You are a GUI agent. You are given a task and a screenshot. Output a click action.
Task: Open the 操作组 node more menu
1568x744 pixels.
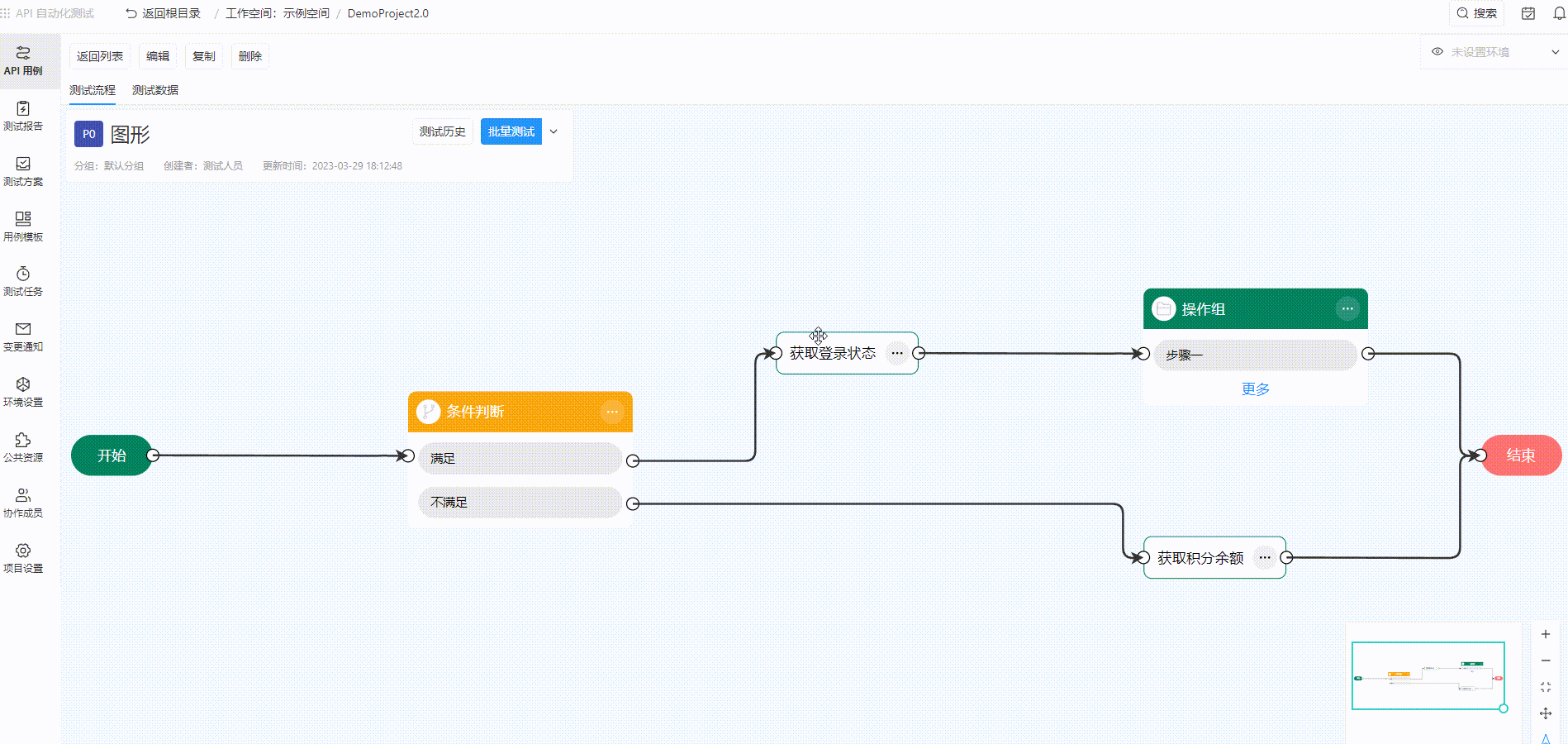click(x=1347, y=309)
